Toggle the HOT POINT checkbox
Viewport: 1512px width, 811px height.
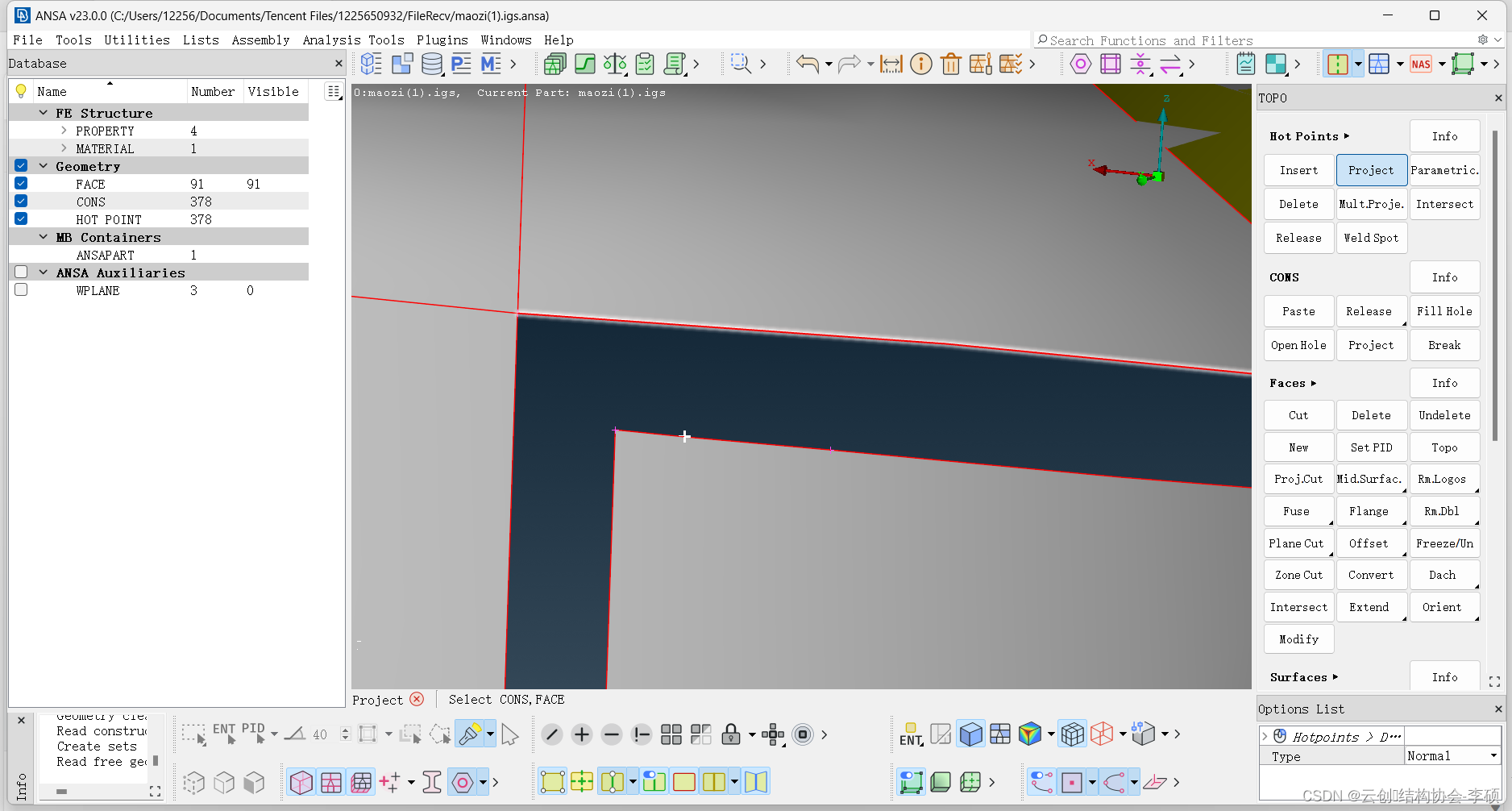(x=21, y=219)
